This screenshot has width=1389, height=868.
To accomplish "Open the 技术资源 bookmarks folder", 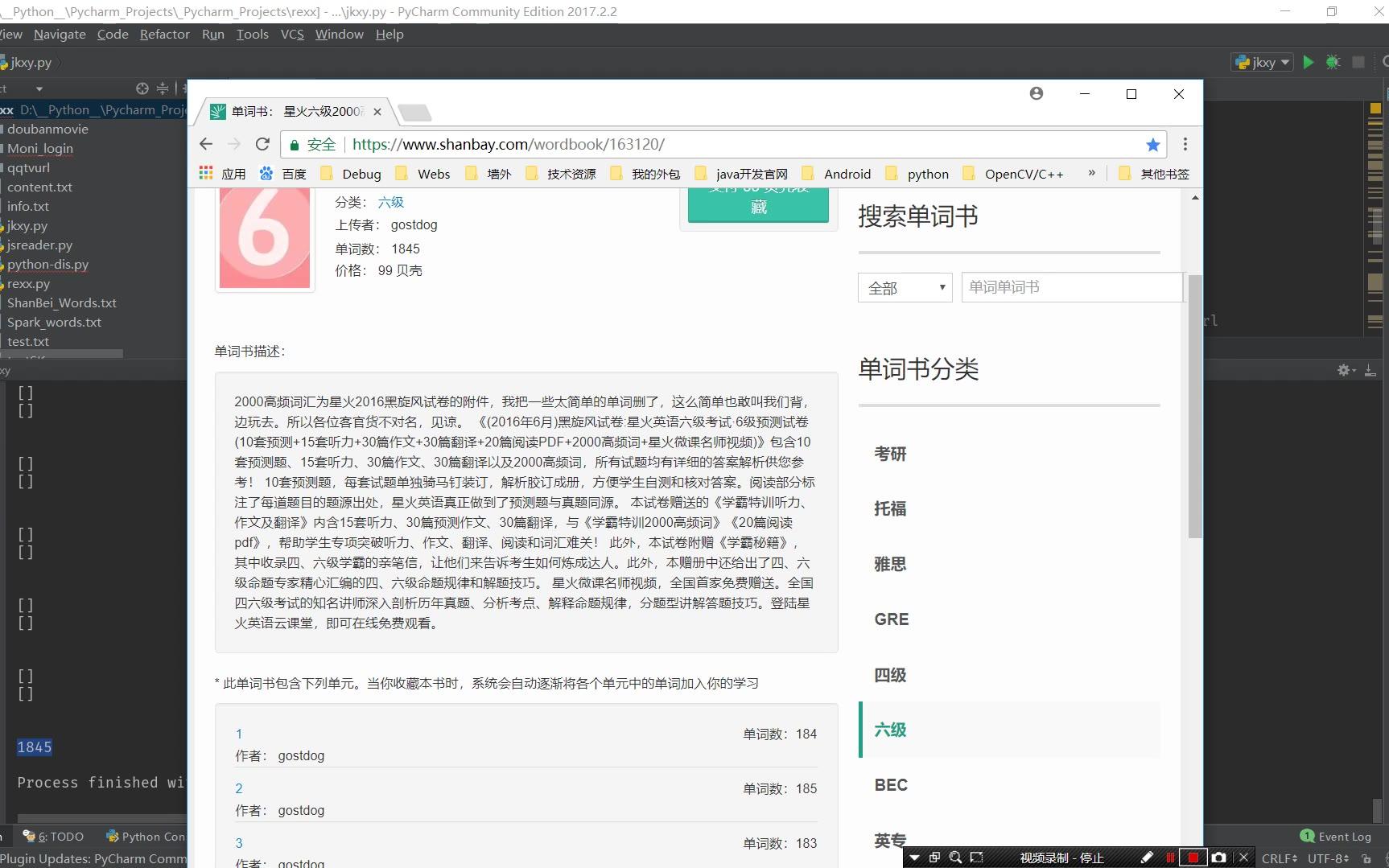I will click(x=561, y=174).
